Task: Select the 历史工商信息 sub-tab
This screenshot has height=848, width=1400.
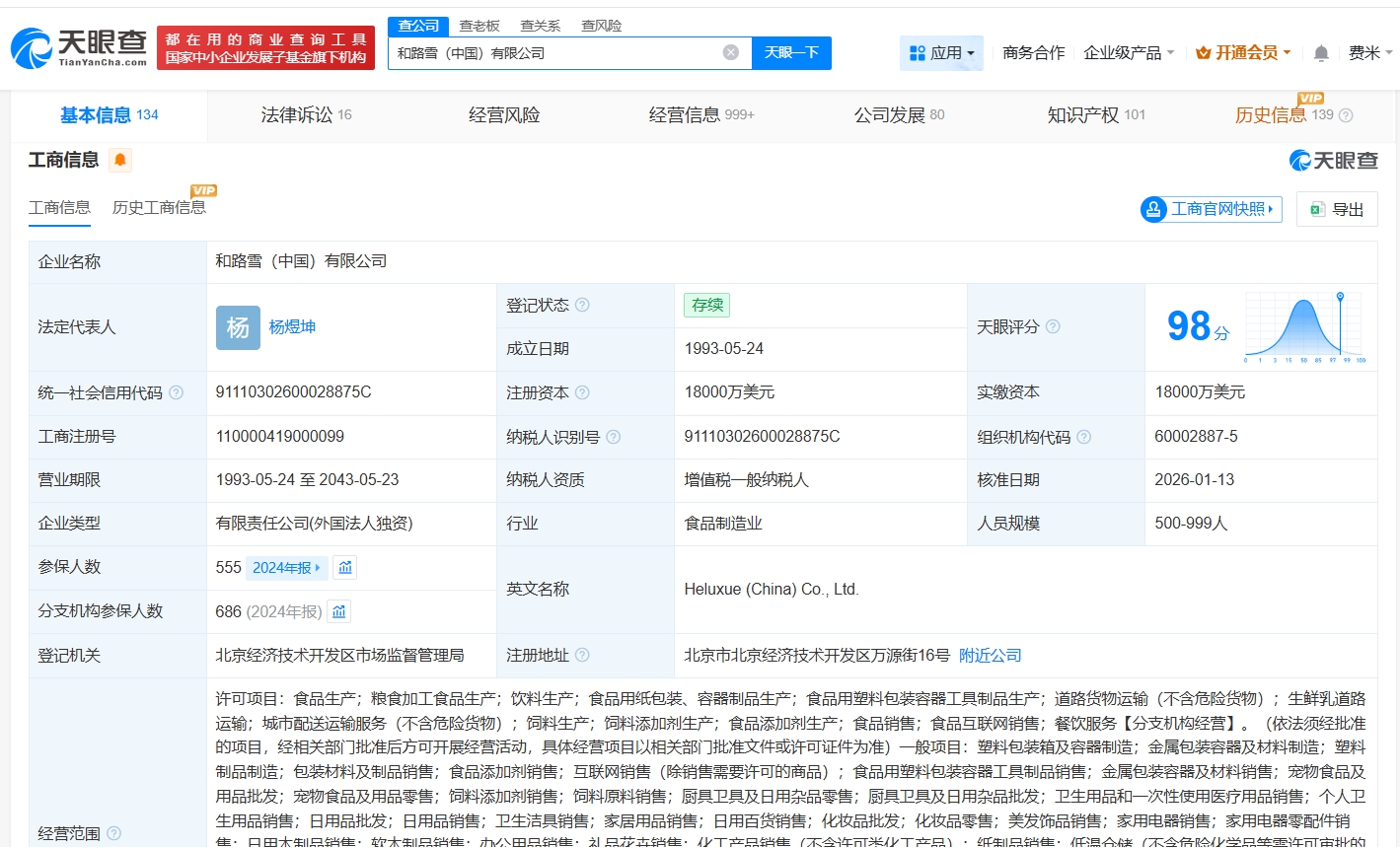Action: tap(159, 207)
